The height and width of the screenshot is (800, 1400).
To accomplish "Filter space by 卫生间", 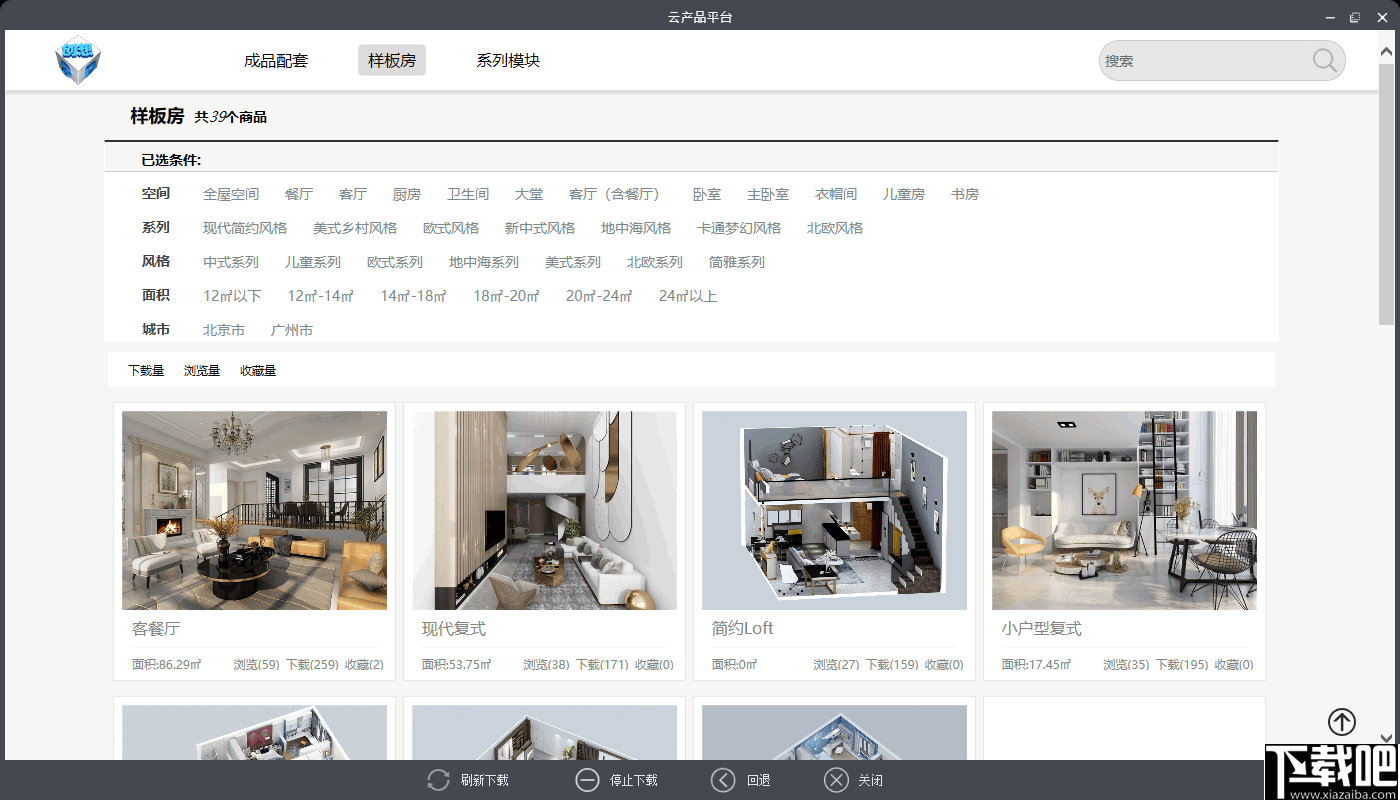I will coord(468,194).
